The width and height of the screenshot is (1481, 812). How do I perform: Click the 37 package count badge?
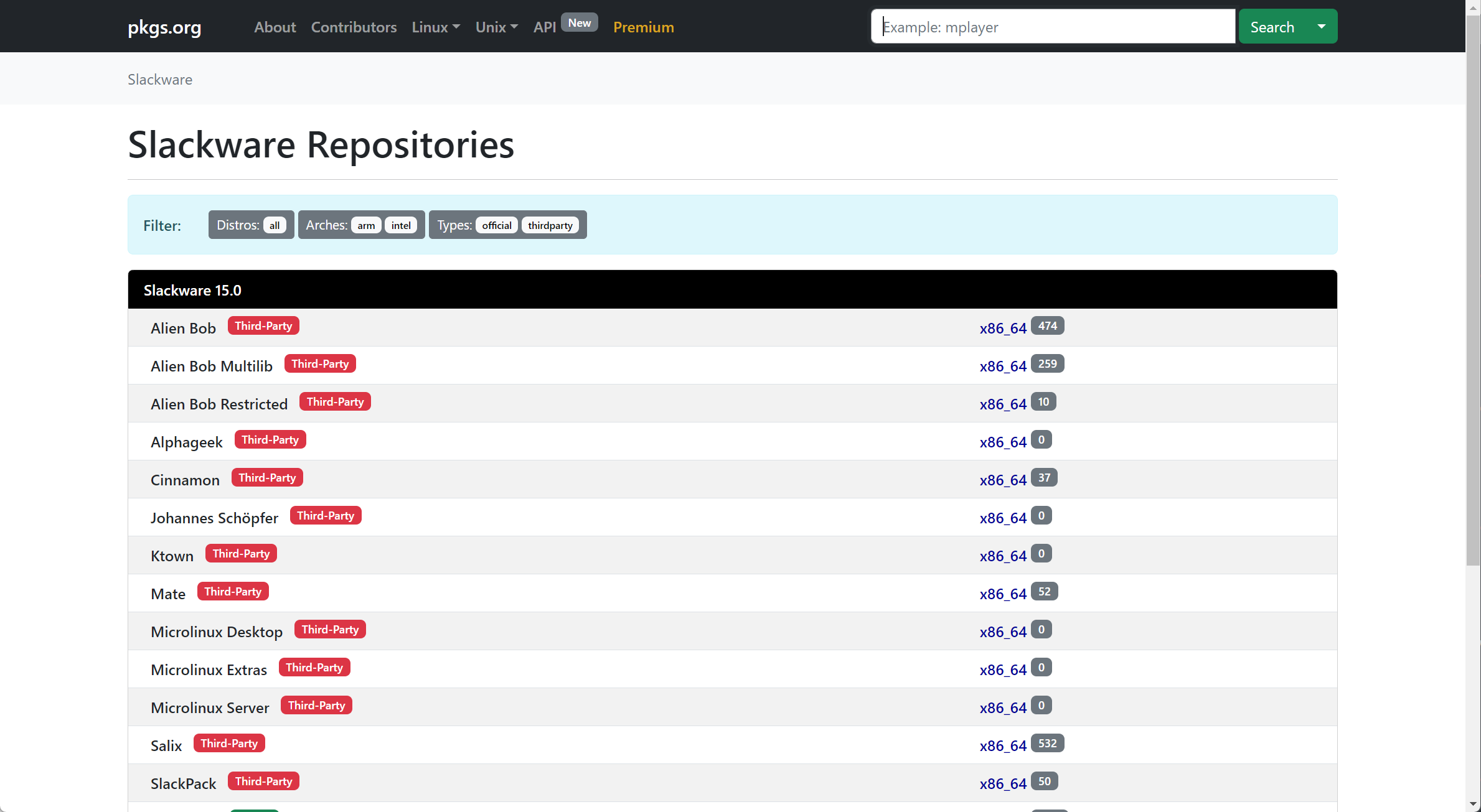tap(1044, 478)
